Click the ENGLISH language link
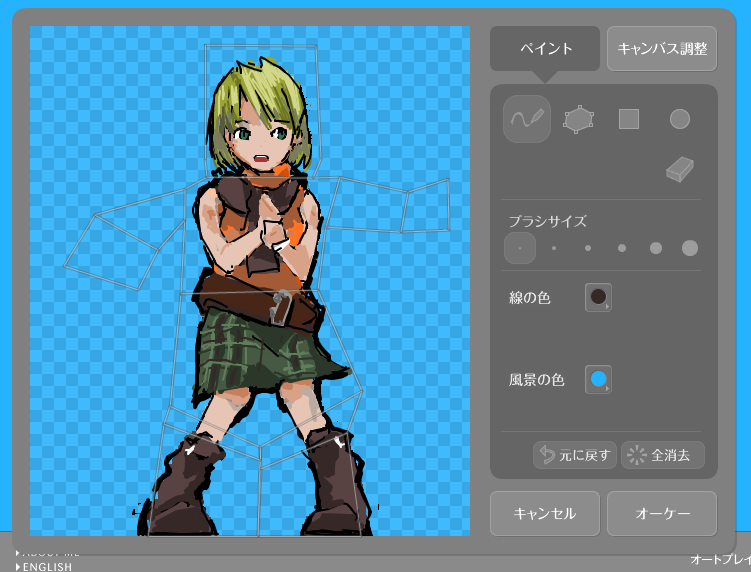Screen dimensions: 751x572 (47, 567)
